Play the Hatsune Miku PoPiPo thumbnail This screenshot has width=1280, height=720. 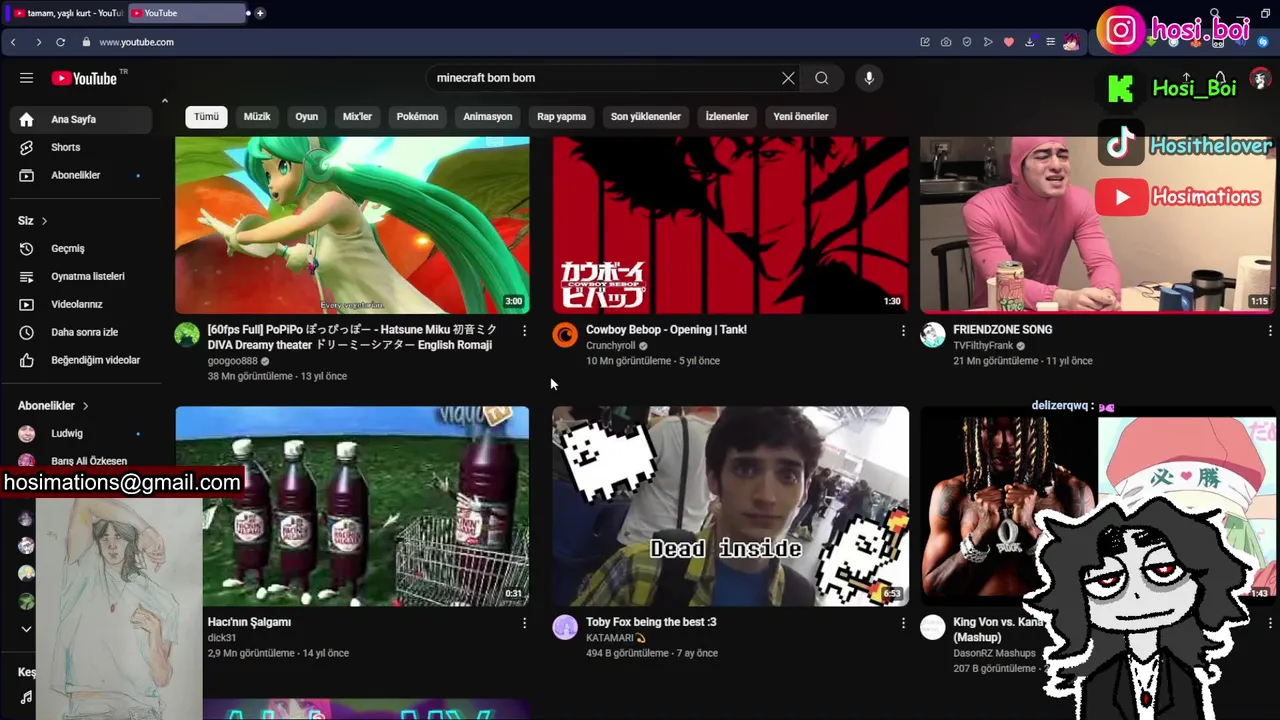click(x=352, y=225)
